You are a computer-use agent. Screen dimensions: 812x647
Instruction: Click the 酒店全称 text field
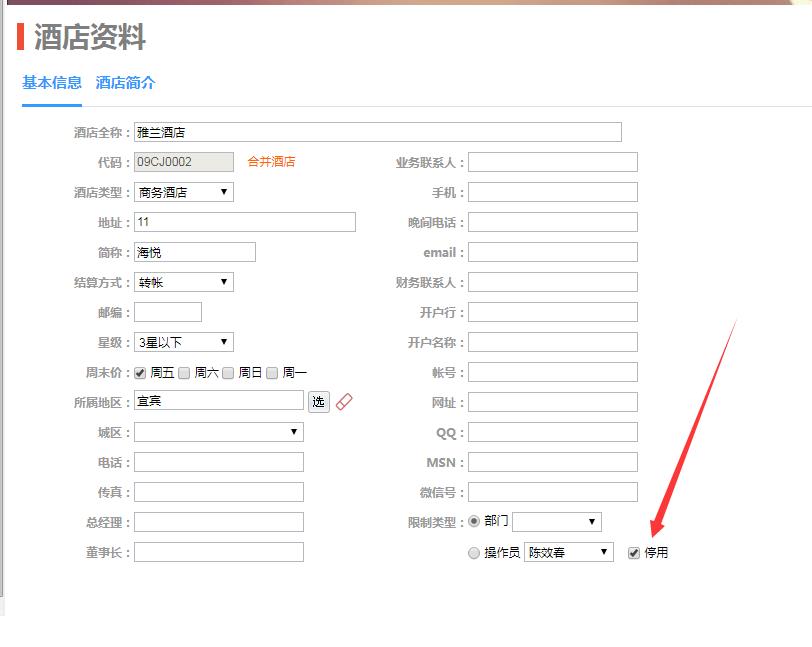377,132
